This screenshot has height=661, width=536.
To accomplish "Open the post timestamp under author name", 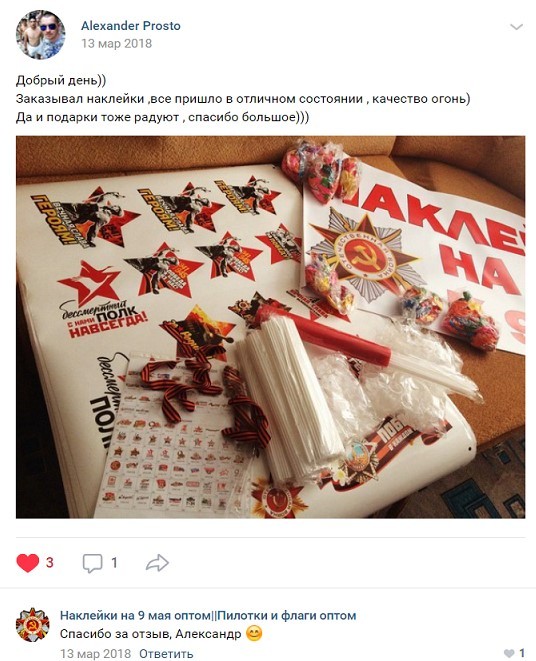I will (116, 43).
